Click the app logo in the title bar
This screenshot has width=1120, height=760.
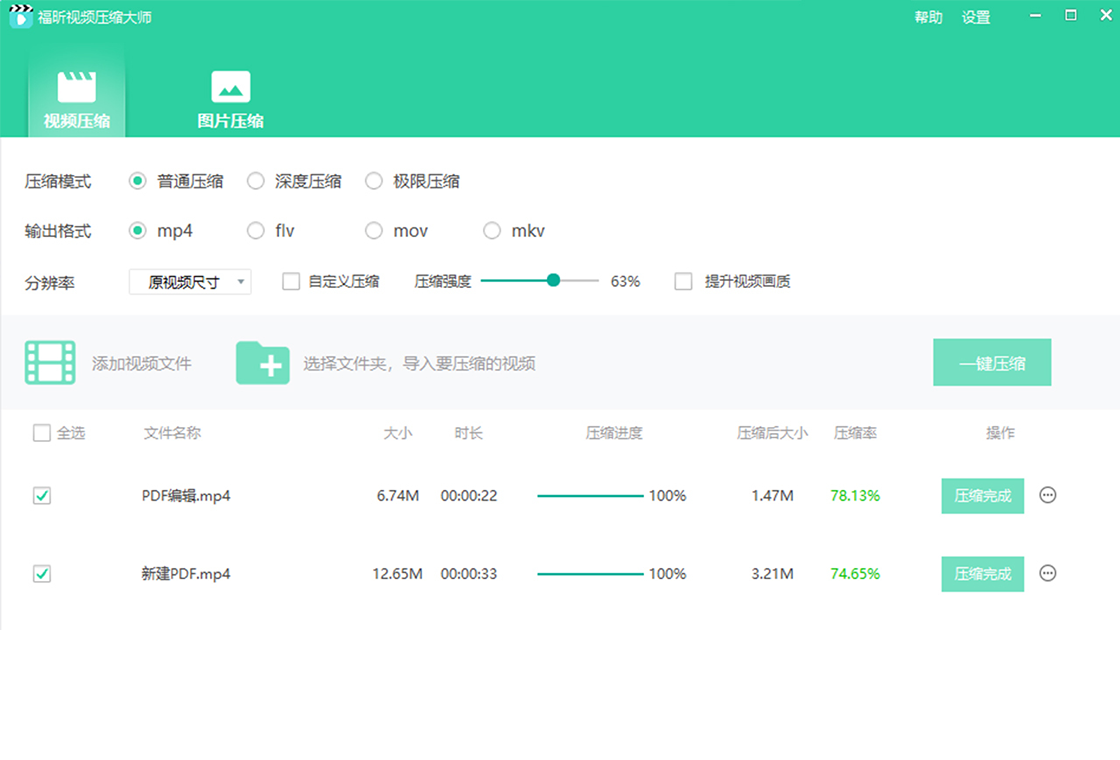pyautogui.click(x=19, y=16)
